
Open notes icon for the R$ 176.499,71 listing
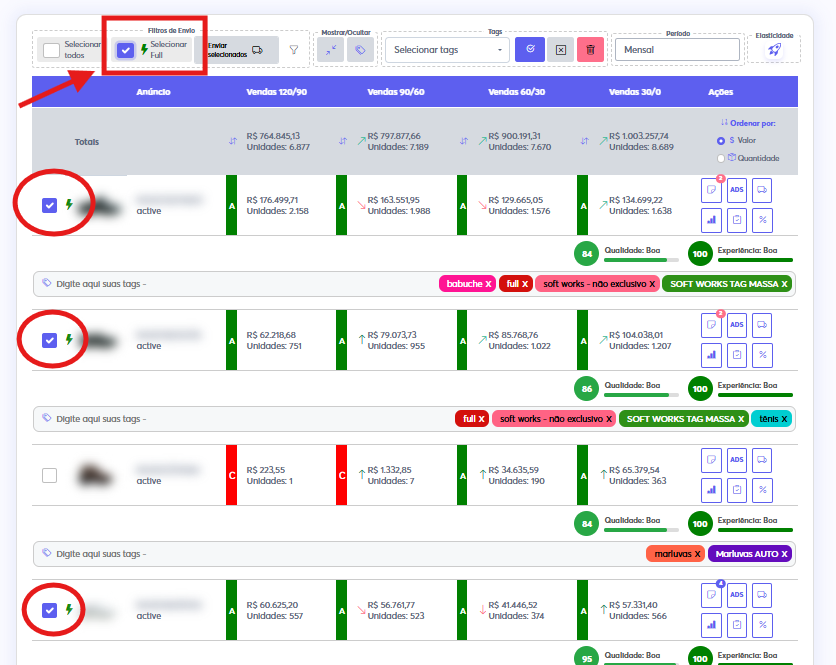(x=711, y=190)
